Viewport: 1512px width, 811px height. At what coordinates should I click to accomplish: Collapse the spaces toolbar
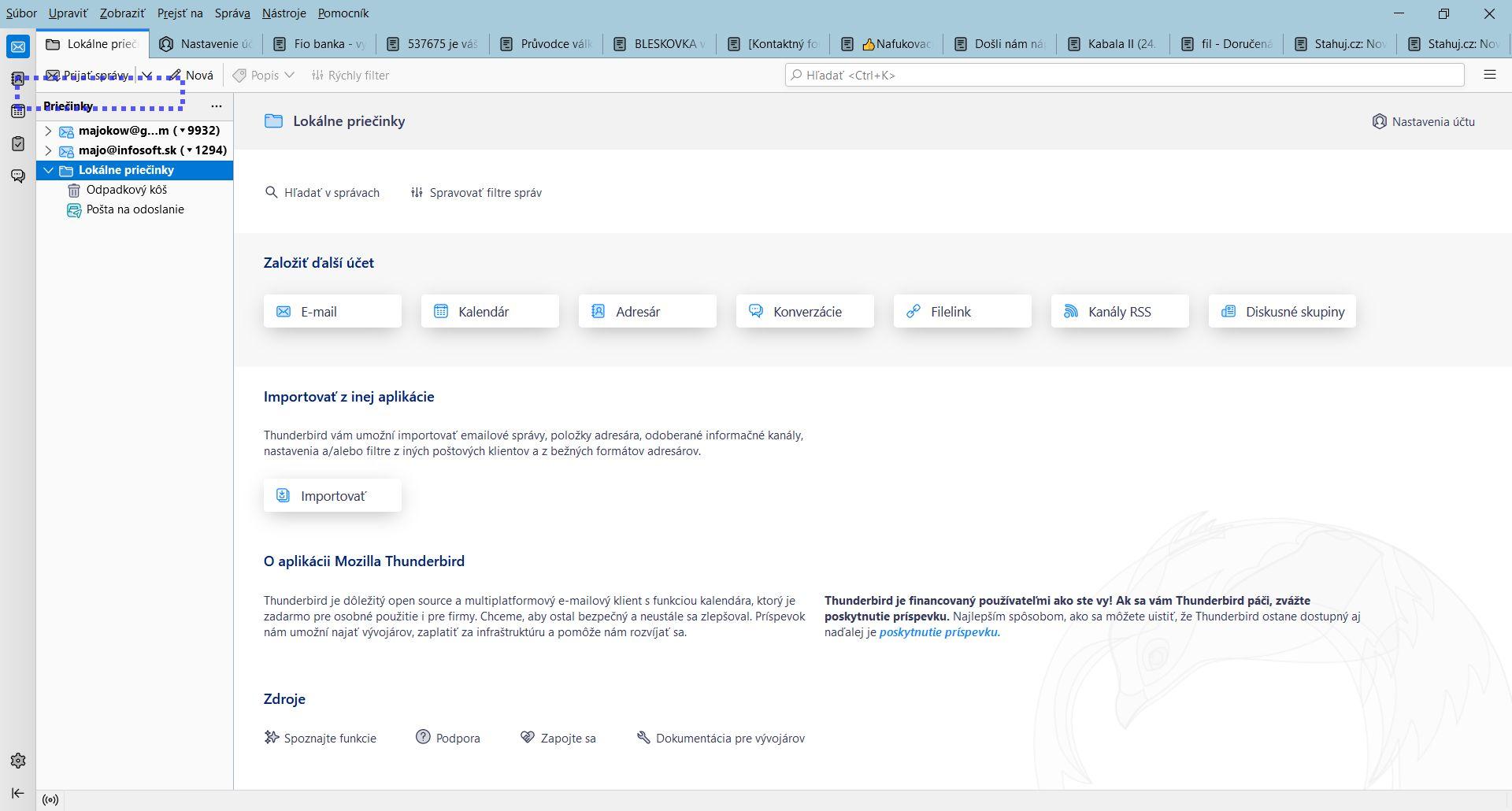[x=18, y=793]
